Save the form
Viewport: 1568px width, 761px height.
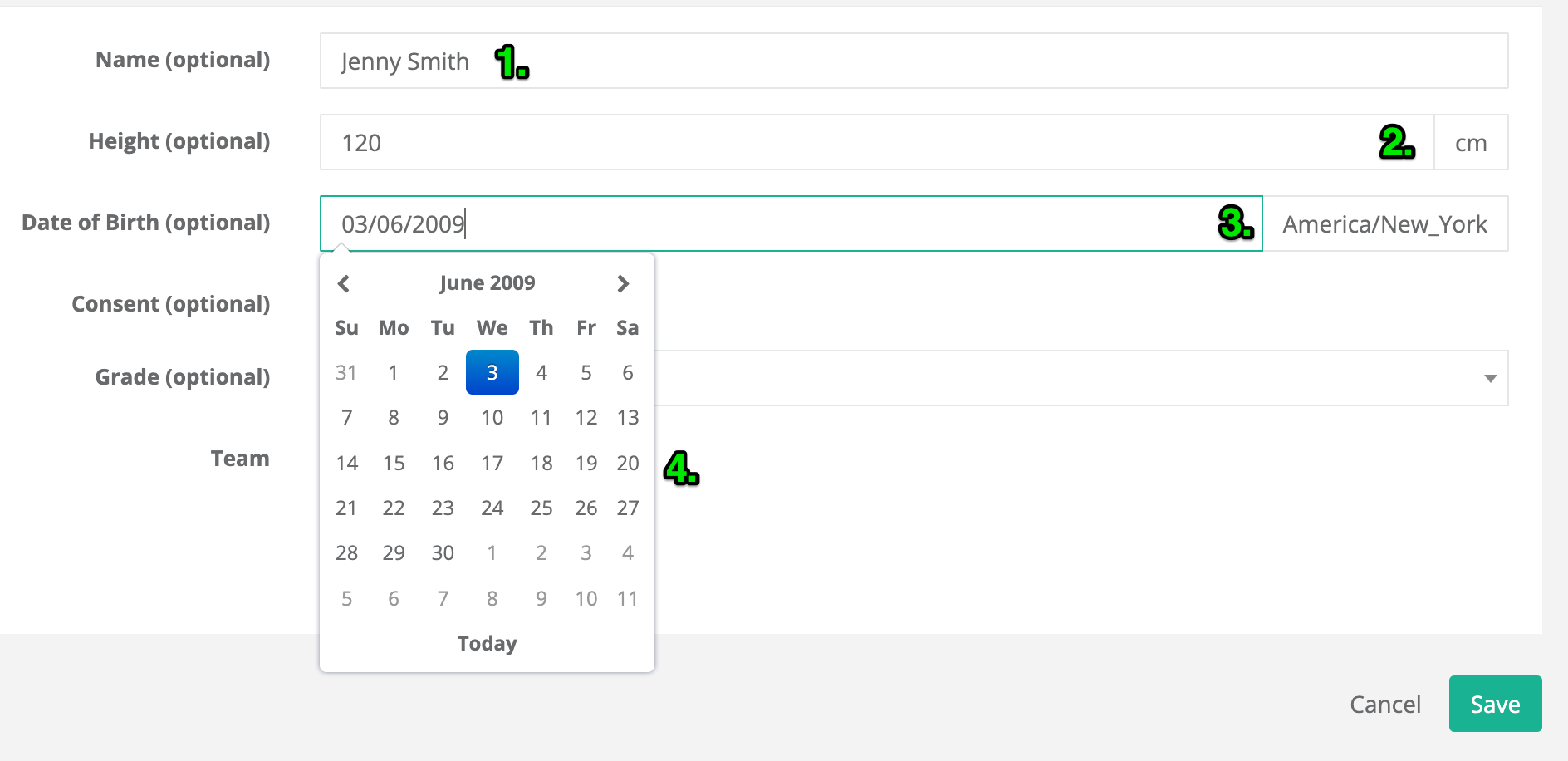[1495, 704]
